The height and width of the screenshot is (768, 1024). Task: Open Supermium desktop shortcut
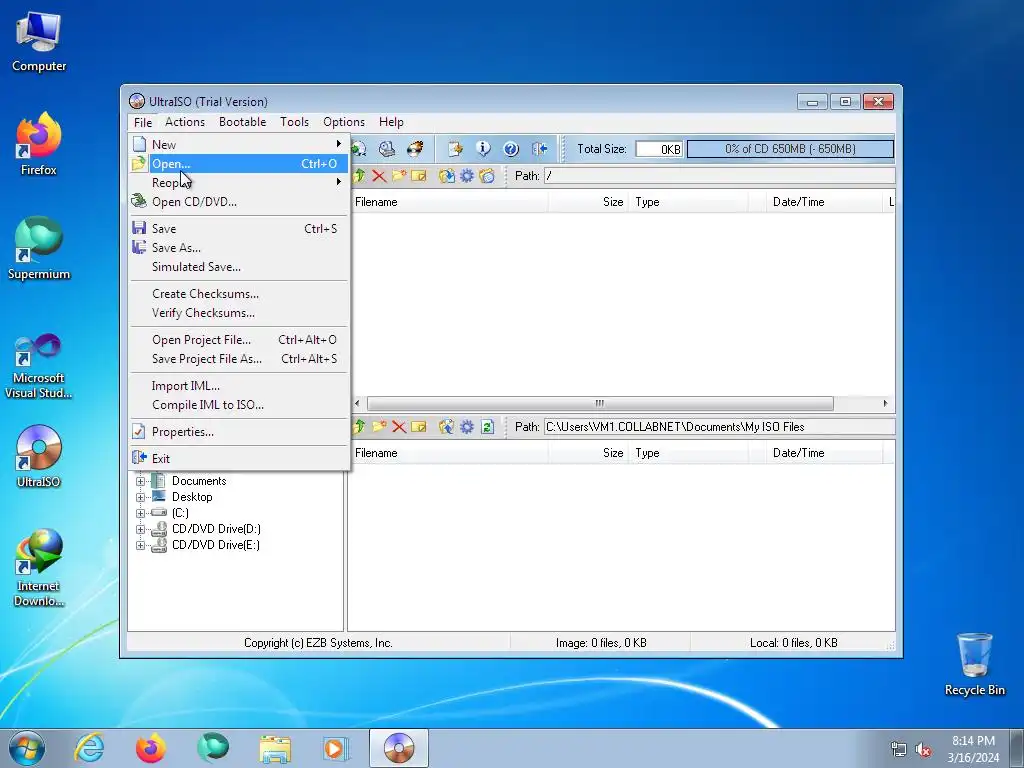pos(39,248)
